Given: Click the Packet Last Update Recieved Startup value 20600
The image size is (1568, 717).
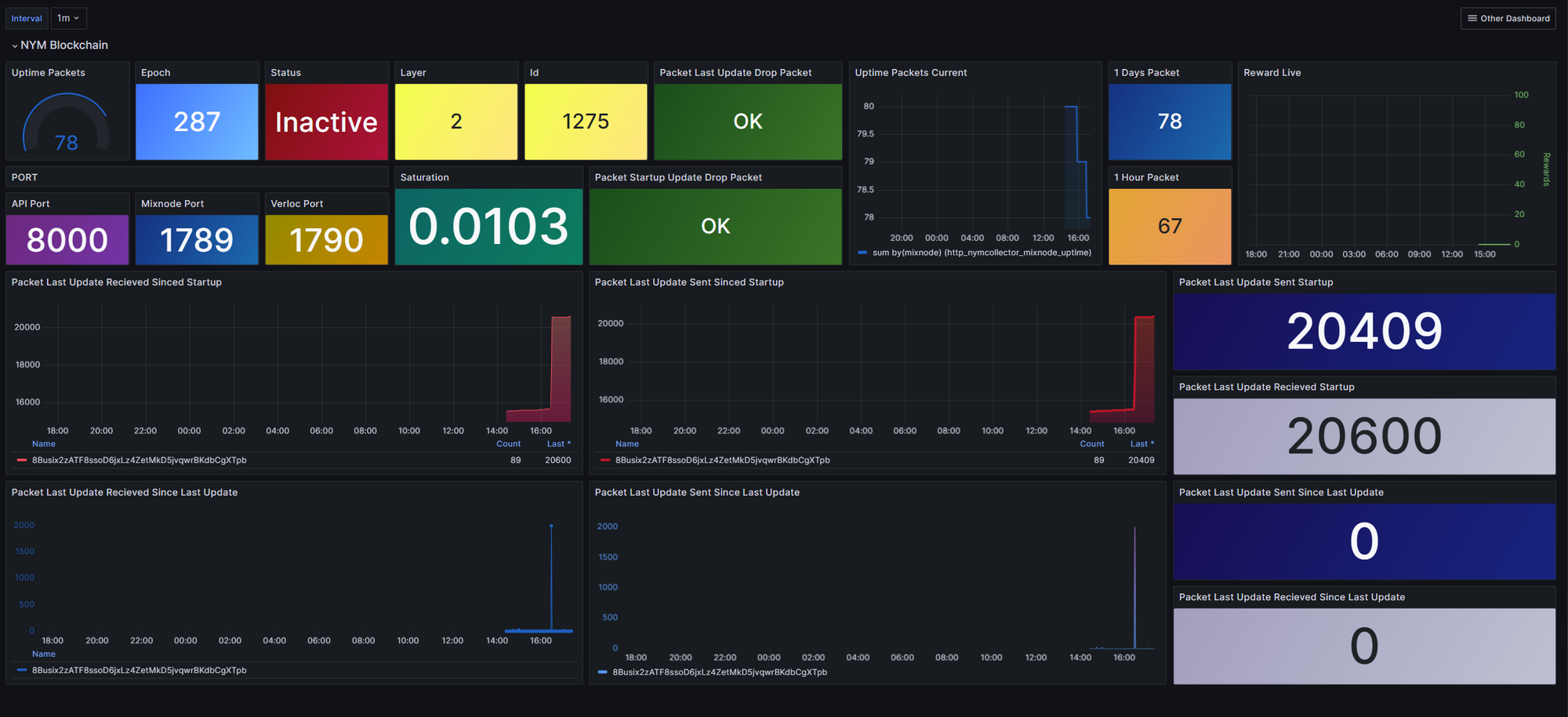Looking at the screenshot, I should [1364, 436].
